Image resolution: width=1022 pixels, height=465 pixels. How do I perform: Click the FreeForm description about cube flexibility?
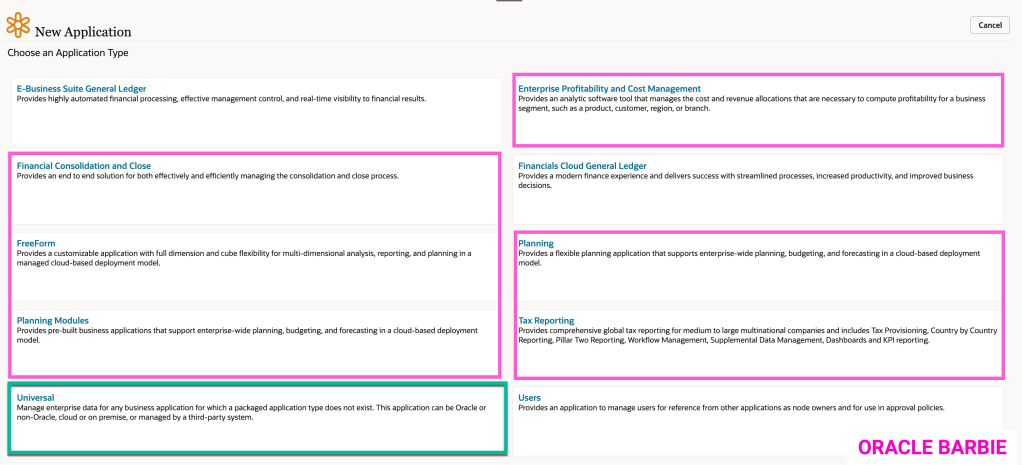[244, 258]
